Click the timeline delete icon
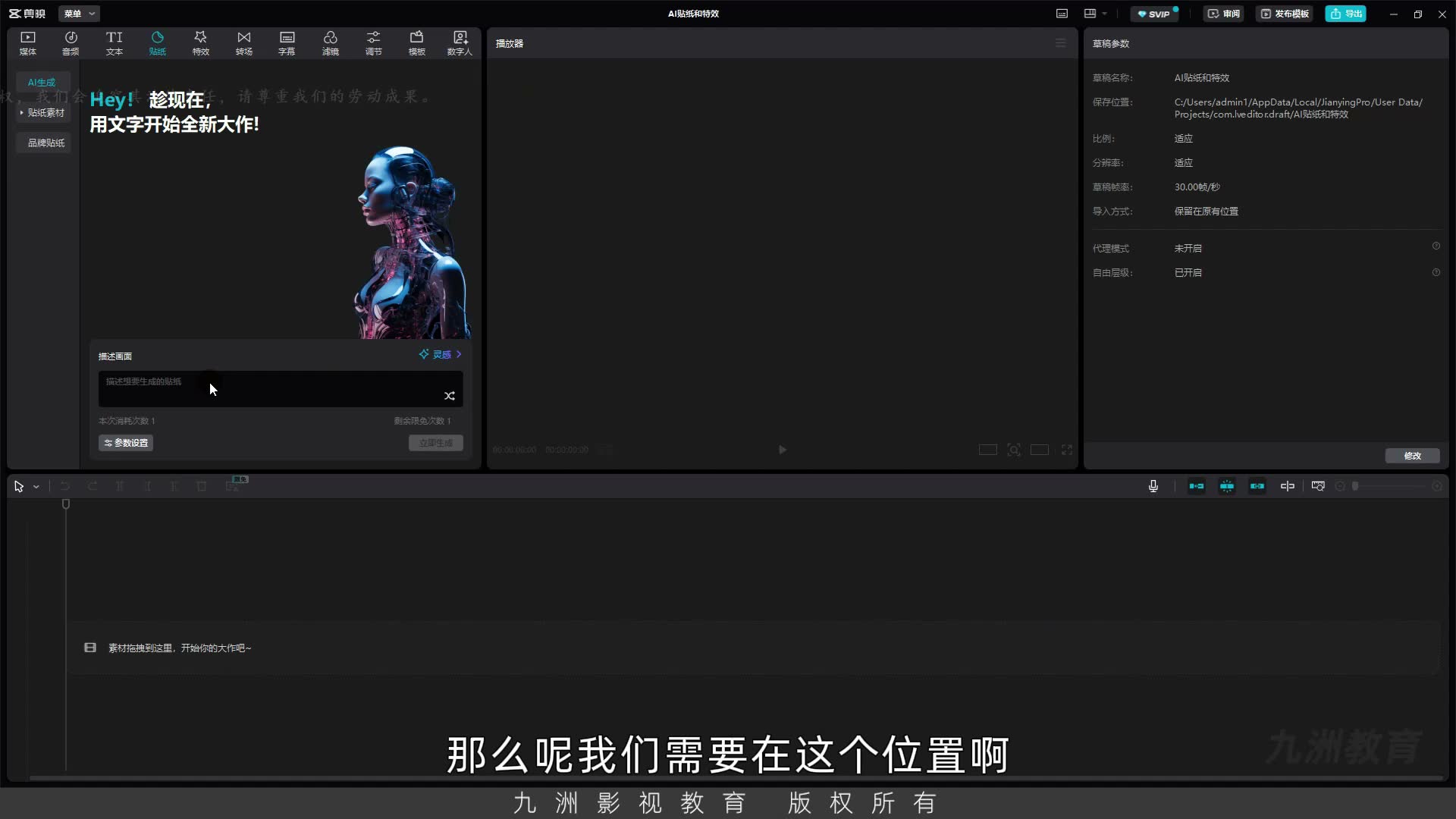 202,486
